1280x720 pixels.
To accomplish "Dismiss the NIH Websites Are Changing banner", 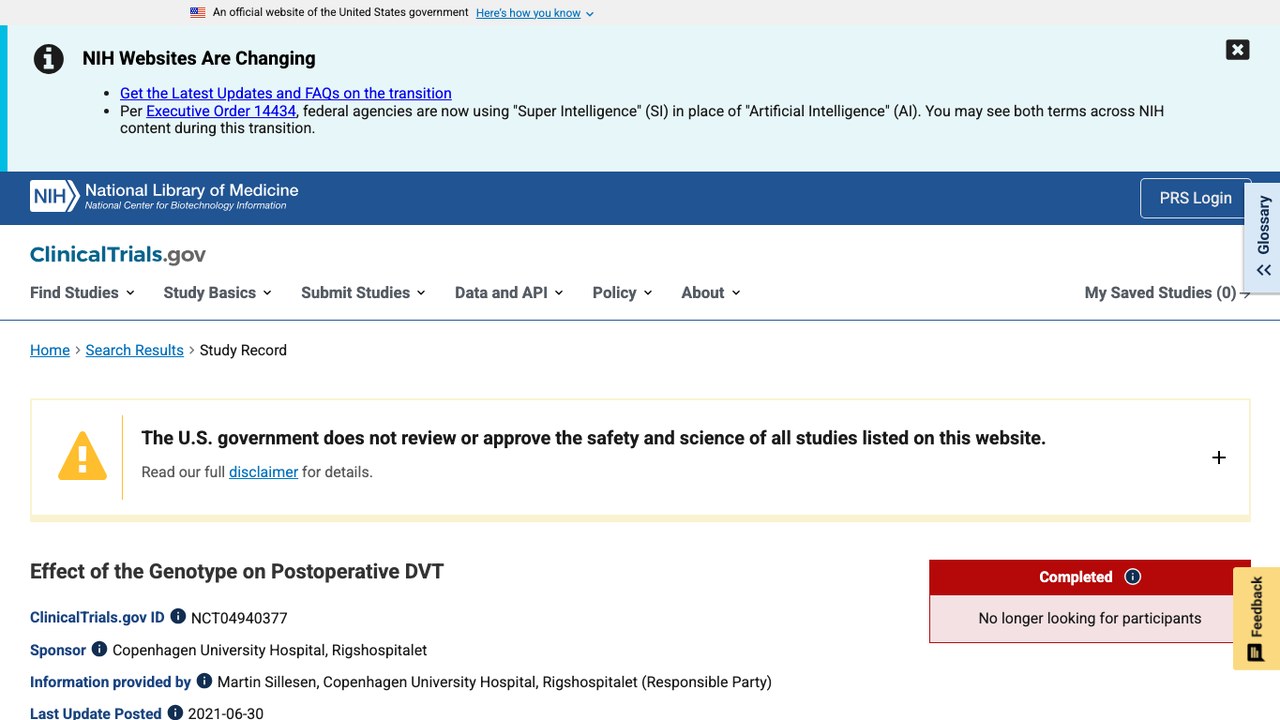I will click(1237, 50).
